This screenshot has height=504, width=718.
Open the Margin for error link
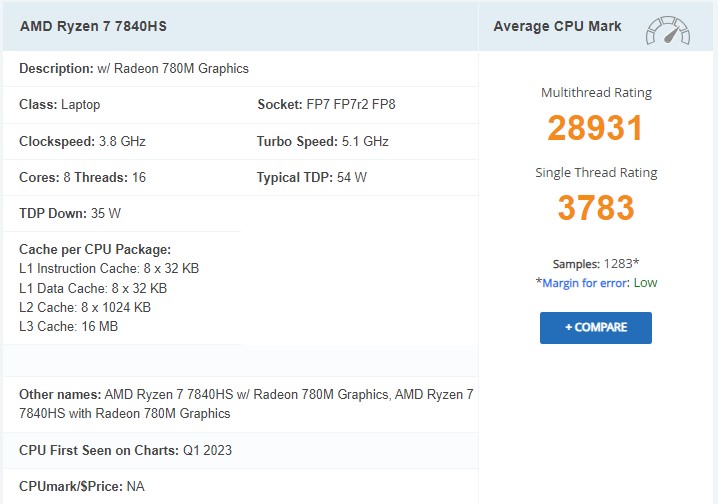click(x=584, y=283)
